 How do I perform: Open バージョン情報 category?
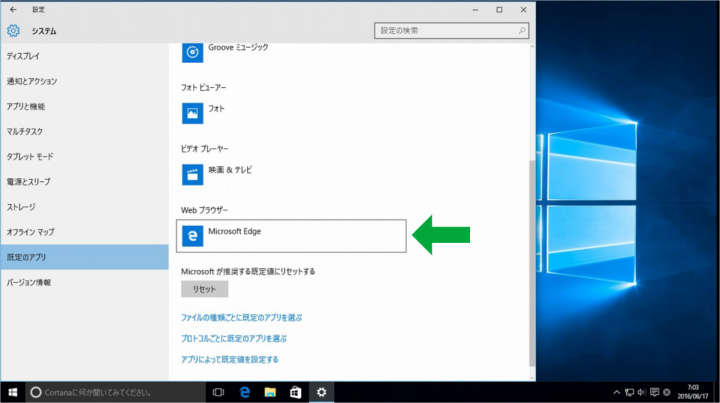(84, 282)
